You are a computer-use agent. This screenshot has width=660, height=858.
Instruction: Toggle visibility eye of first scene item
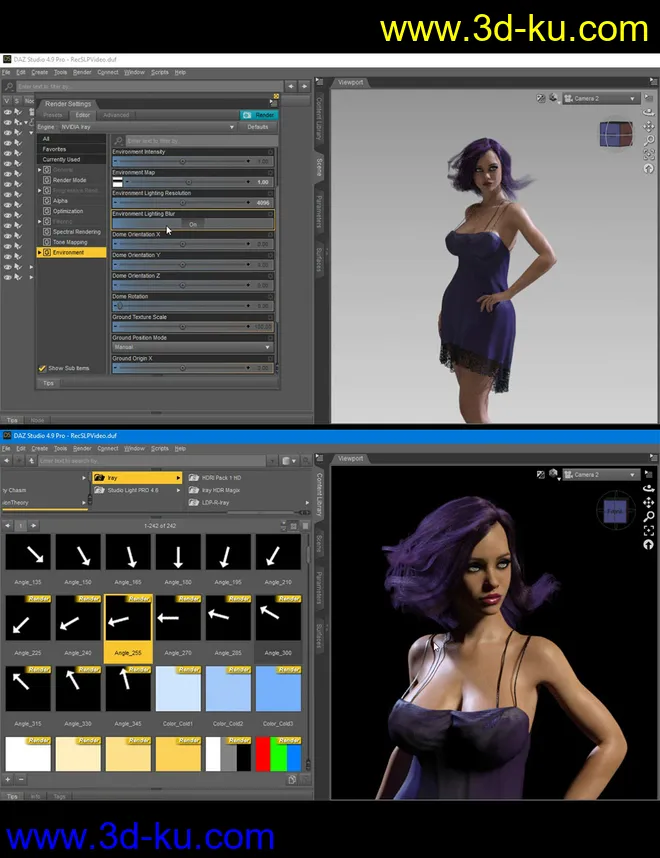7,113
